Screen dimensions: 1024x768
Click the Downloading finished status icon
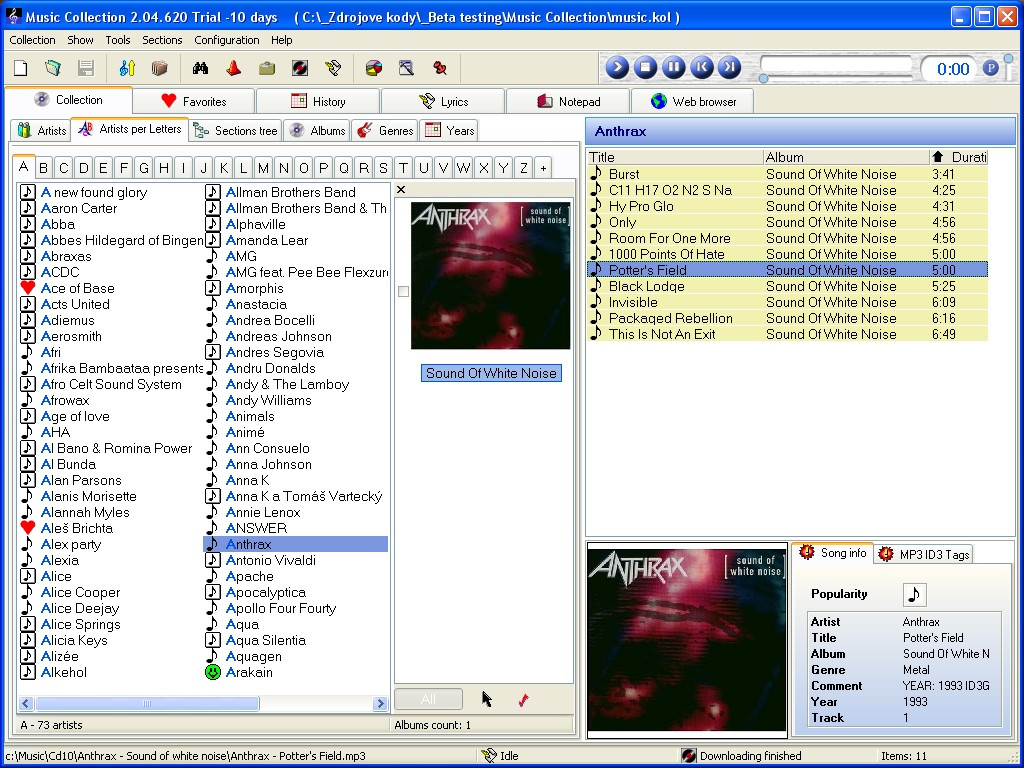(688, 756)
